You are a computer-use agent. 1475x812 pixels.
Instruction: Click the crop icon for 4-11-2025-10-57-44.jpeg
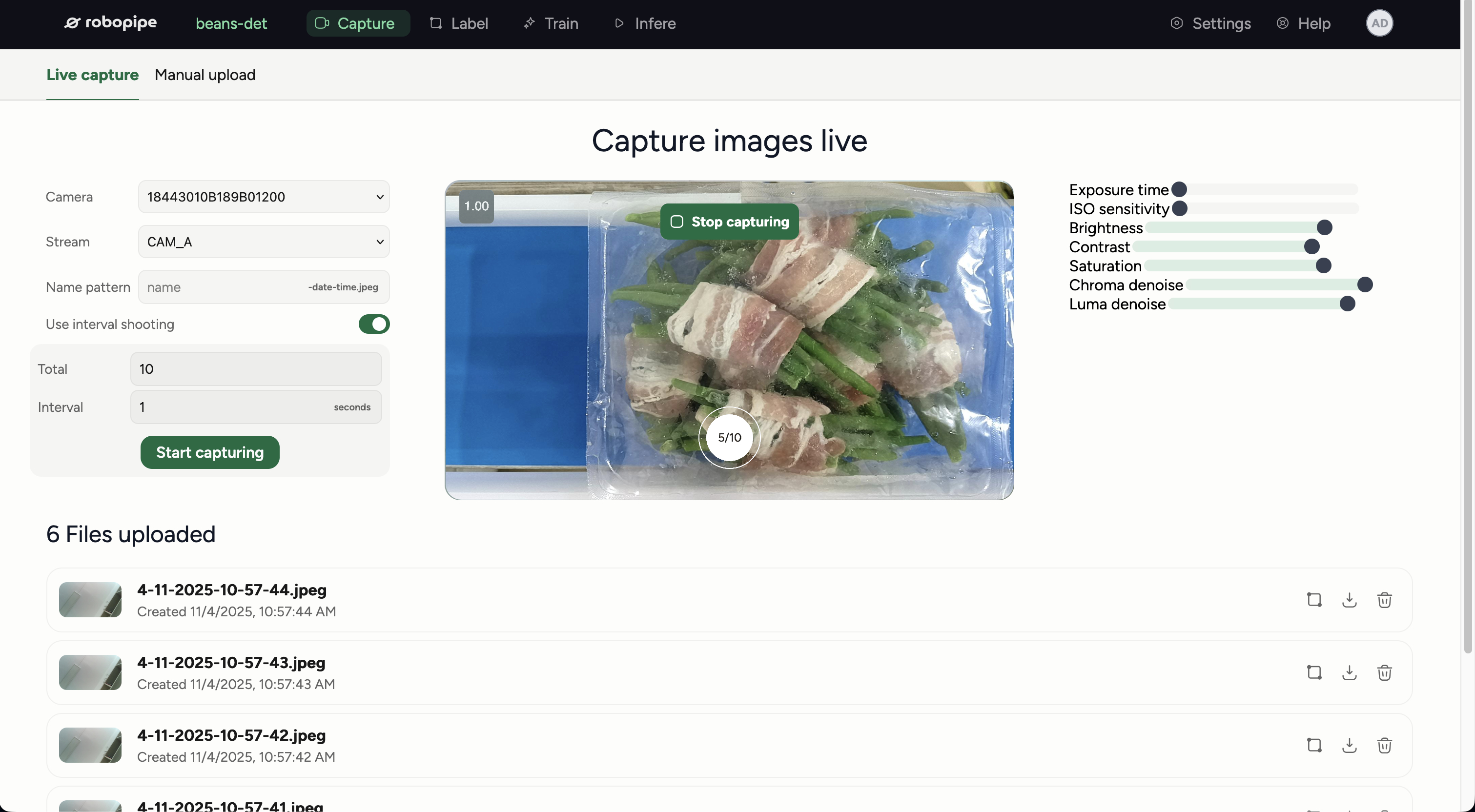(x=1314, y=600)
